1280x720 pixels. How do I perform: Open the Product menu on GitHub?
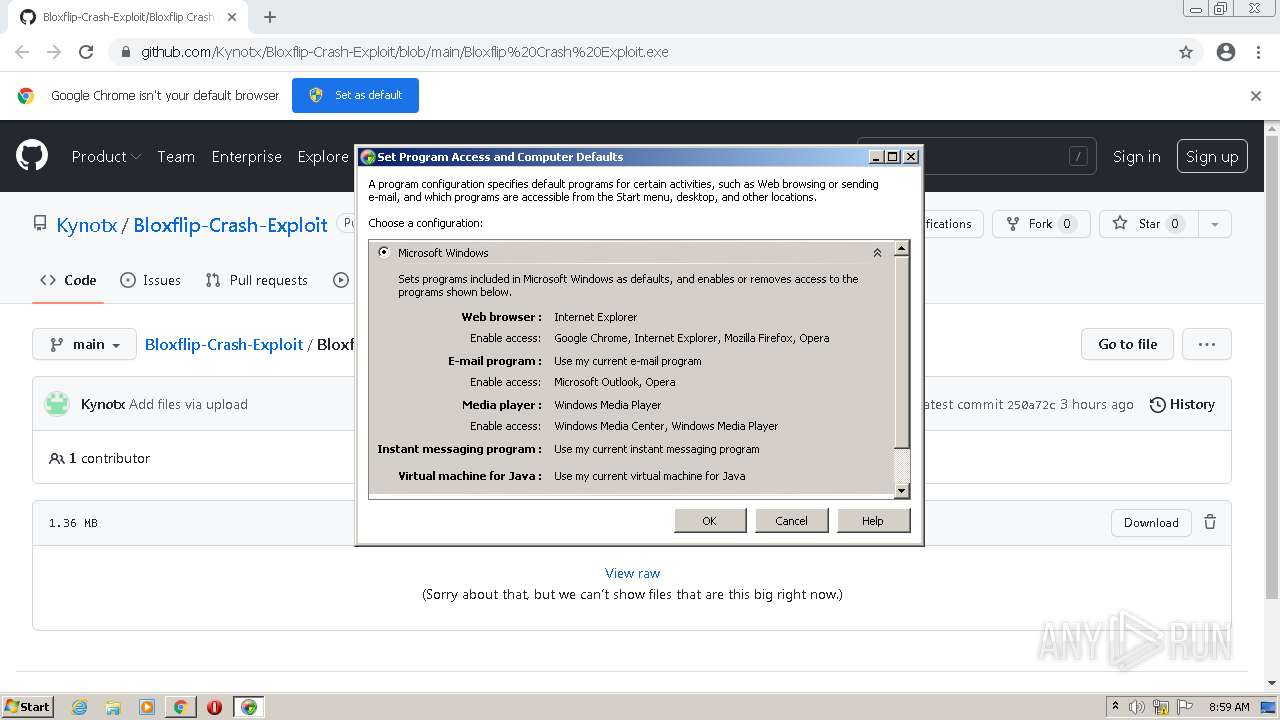[106, 156]
